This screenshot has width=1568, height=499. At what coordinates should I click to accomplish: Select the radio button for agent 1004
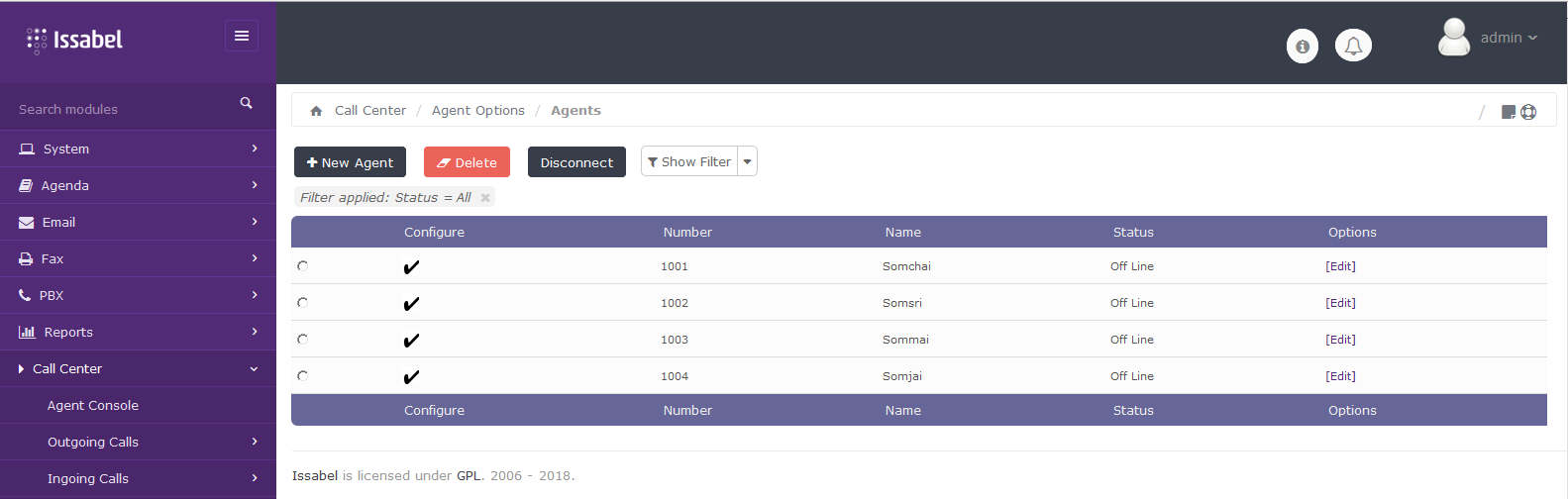tap(303, 376)
